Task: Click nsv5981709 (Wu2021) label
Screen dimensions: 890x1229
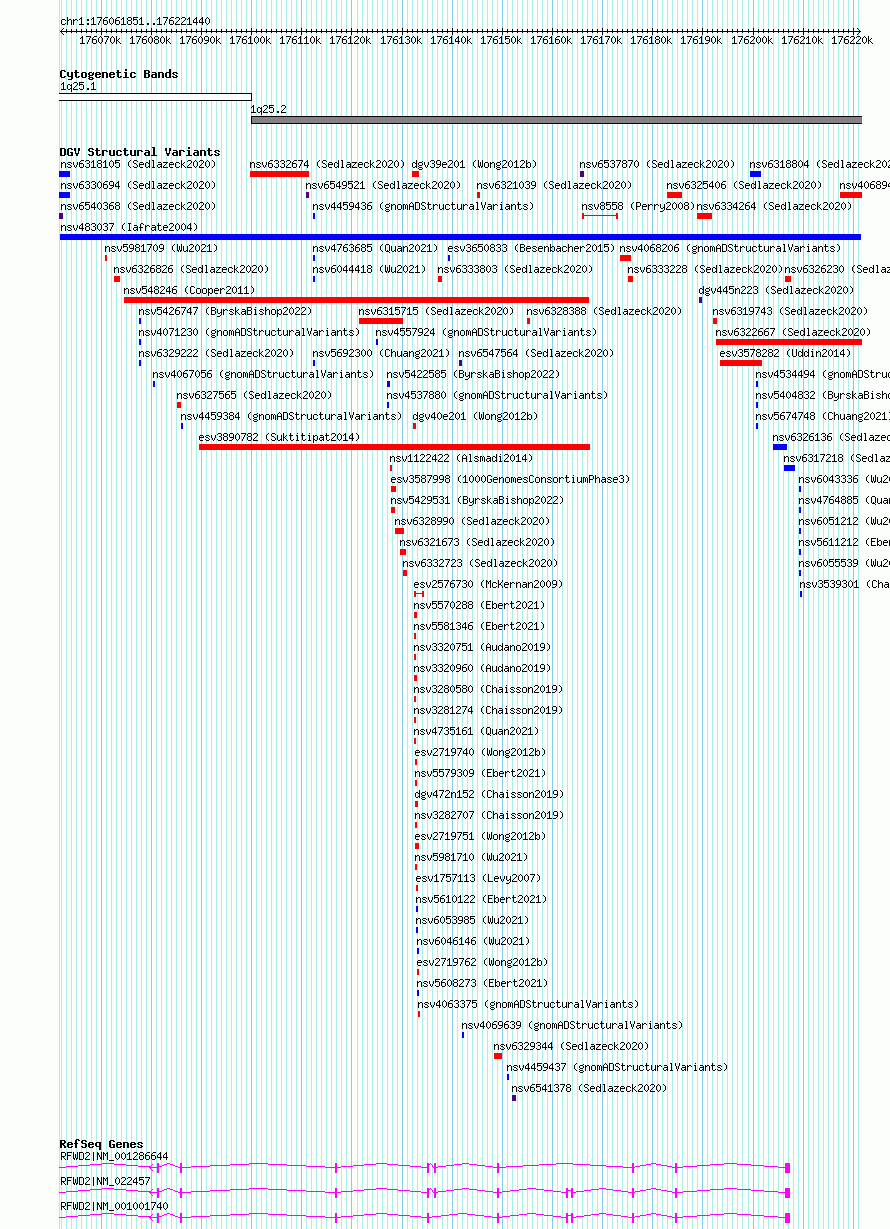Action: coord(161,248)
